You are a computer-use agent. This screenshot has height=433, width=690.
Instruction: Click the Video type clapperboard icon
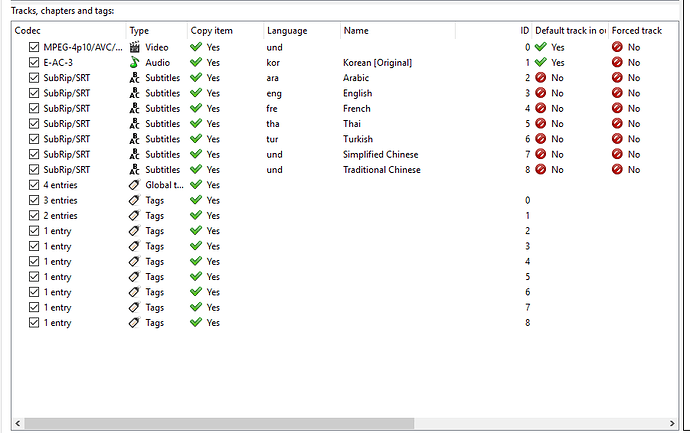tap(135, 47)
